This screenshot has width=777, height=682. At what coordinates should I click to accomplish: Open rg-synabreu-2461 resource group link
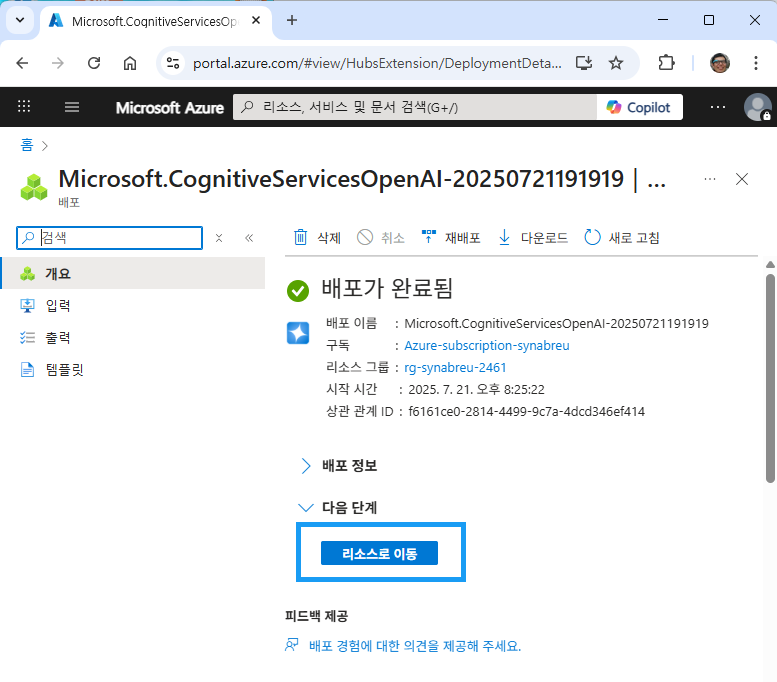(x=455, y=368)
